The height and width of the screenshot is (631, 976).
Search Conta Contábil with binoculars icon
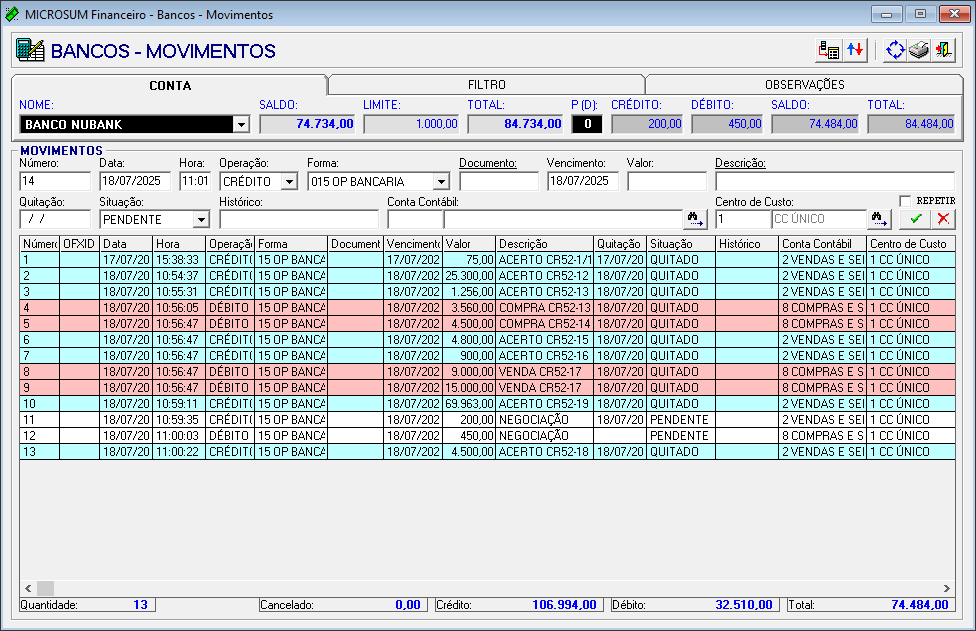tap(695, 219)
